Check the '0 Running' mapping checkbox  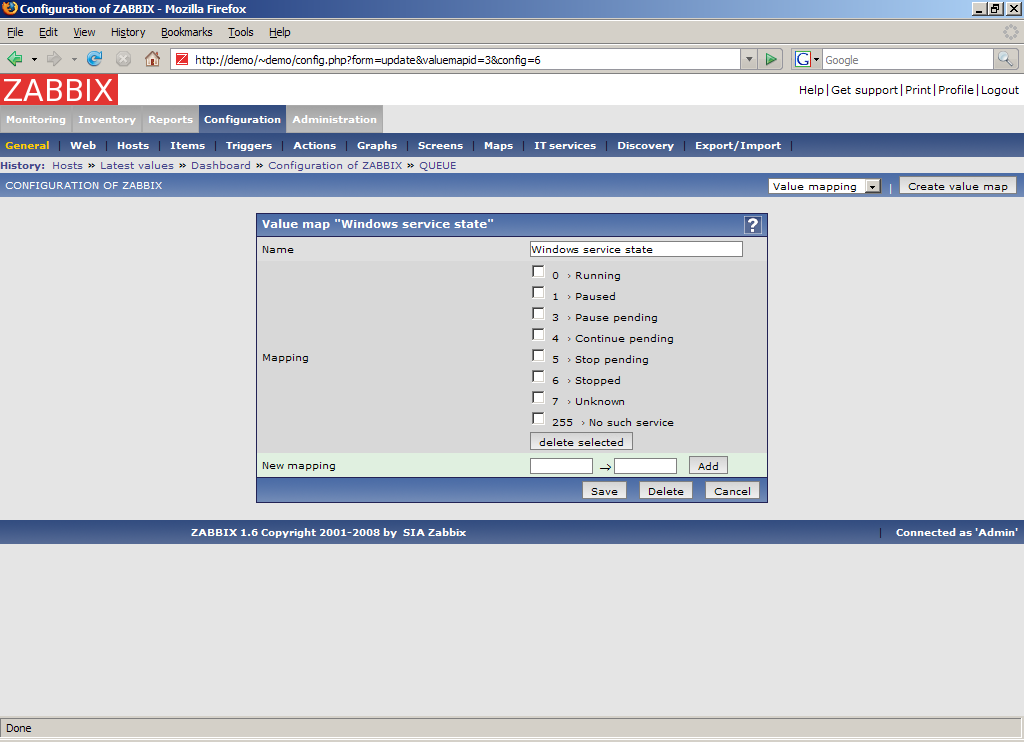tap(538, 272)
